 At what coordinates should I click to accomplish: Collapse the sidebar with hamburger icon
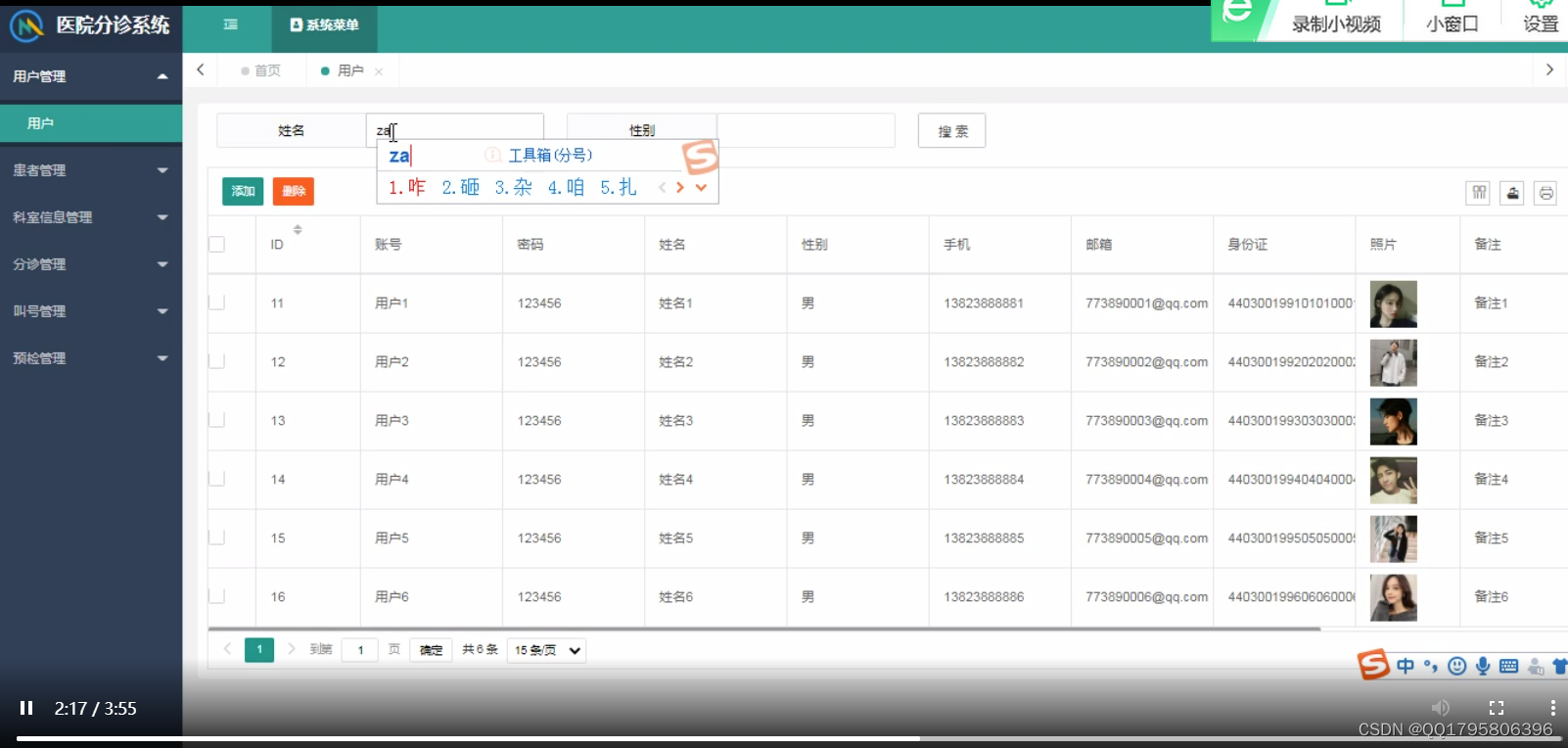click(x=230, y=24)
